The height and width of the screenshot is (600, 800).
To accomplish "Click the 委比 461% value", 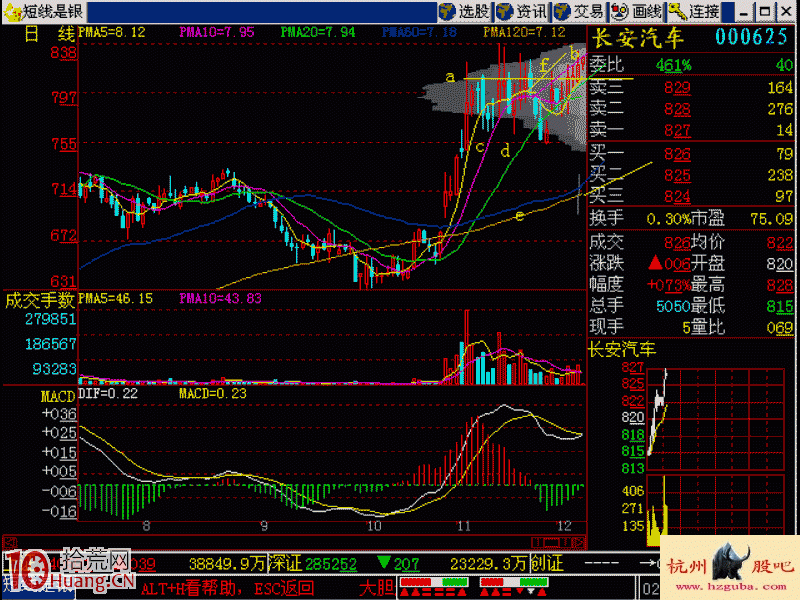I will [673, 65].
